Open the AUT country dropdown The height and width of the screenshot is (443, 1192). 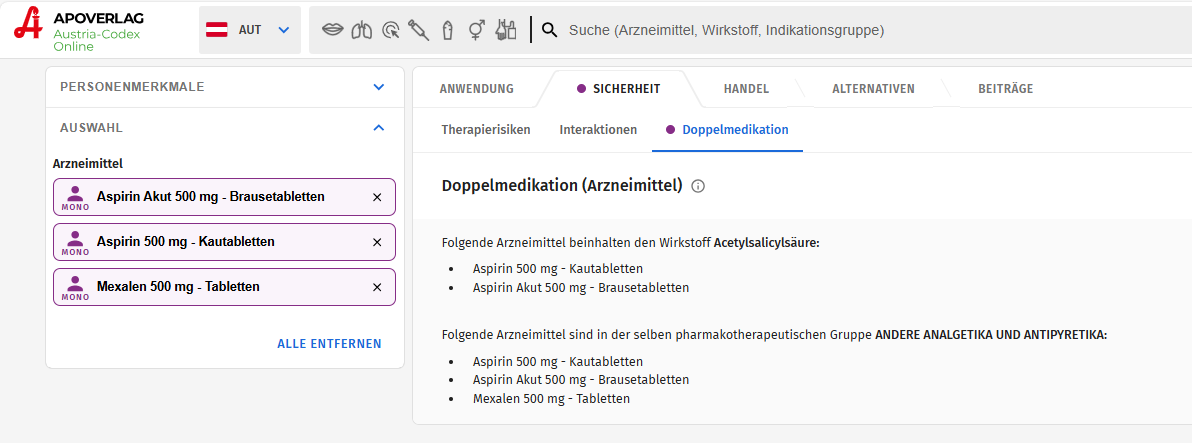tap(250, 30)
